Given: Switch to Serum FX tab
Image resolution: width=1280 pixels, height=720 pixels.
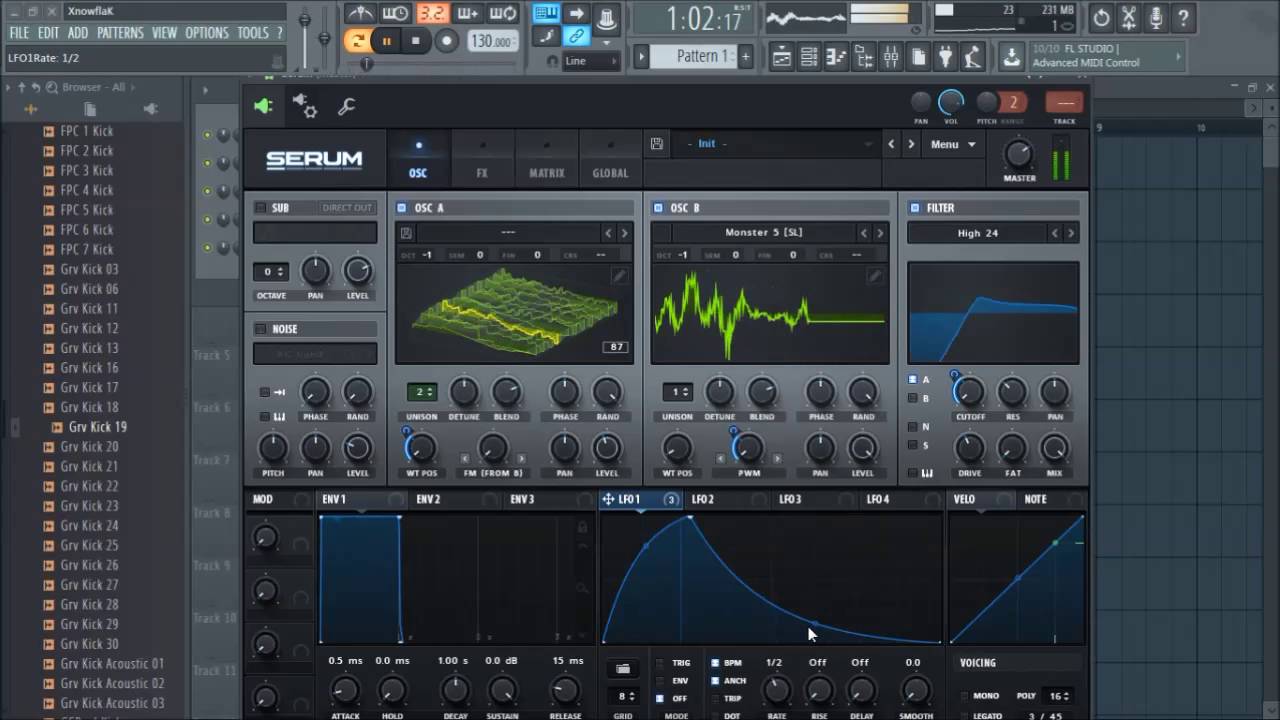Looking at the screenshot, I should pyautogui.click(x=482, y=158).
